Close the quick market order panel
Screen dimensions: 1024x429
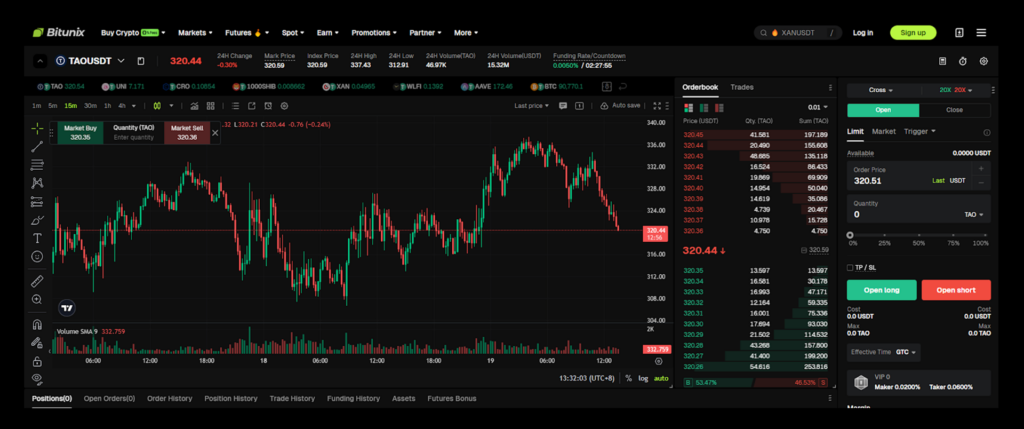216,133
